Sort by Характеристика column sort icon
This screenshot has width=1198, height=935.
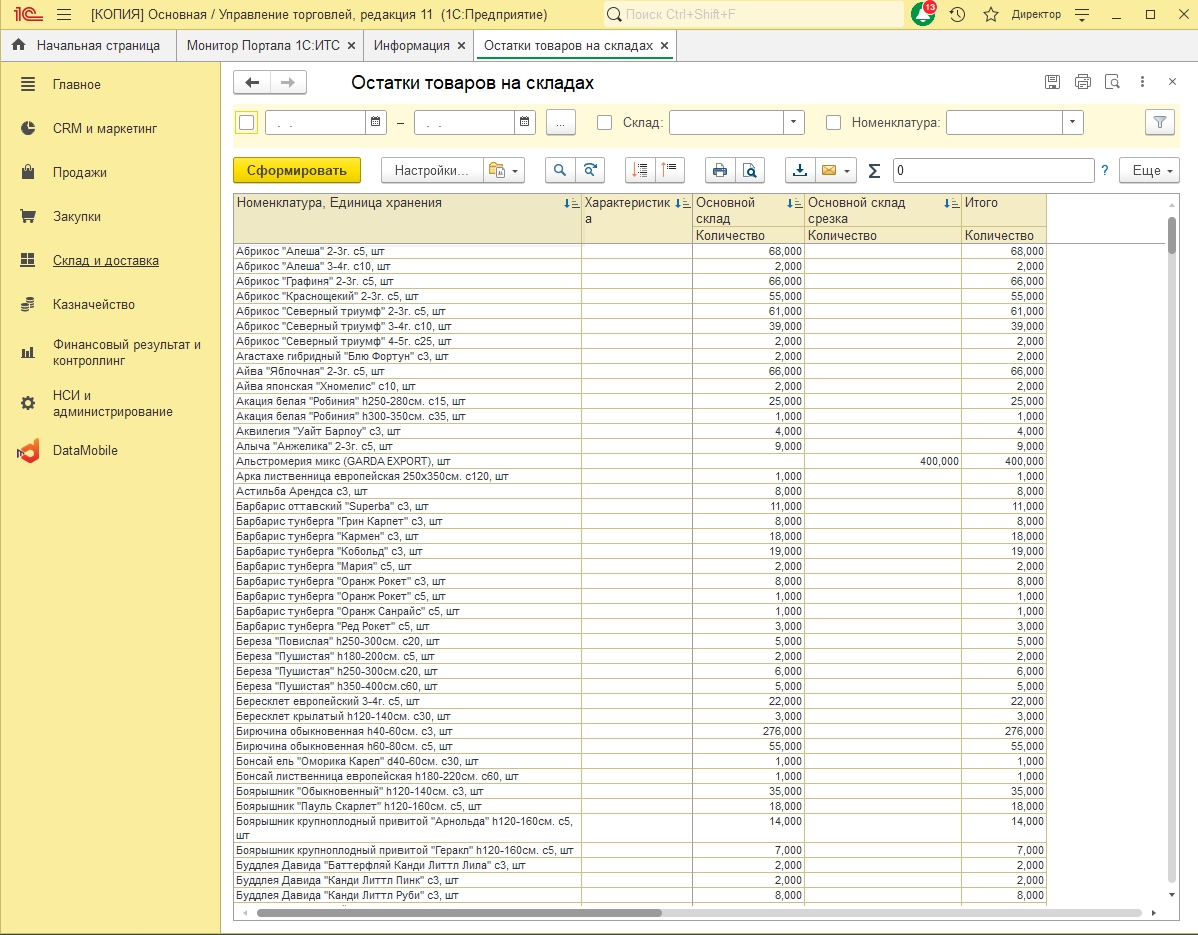click(682, 203)
